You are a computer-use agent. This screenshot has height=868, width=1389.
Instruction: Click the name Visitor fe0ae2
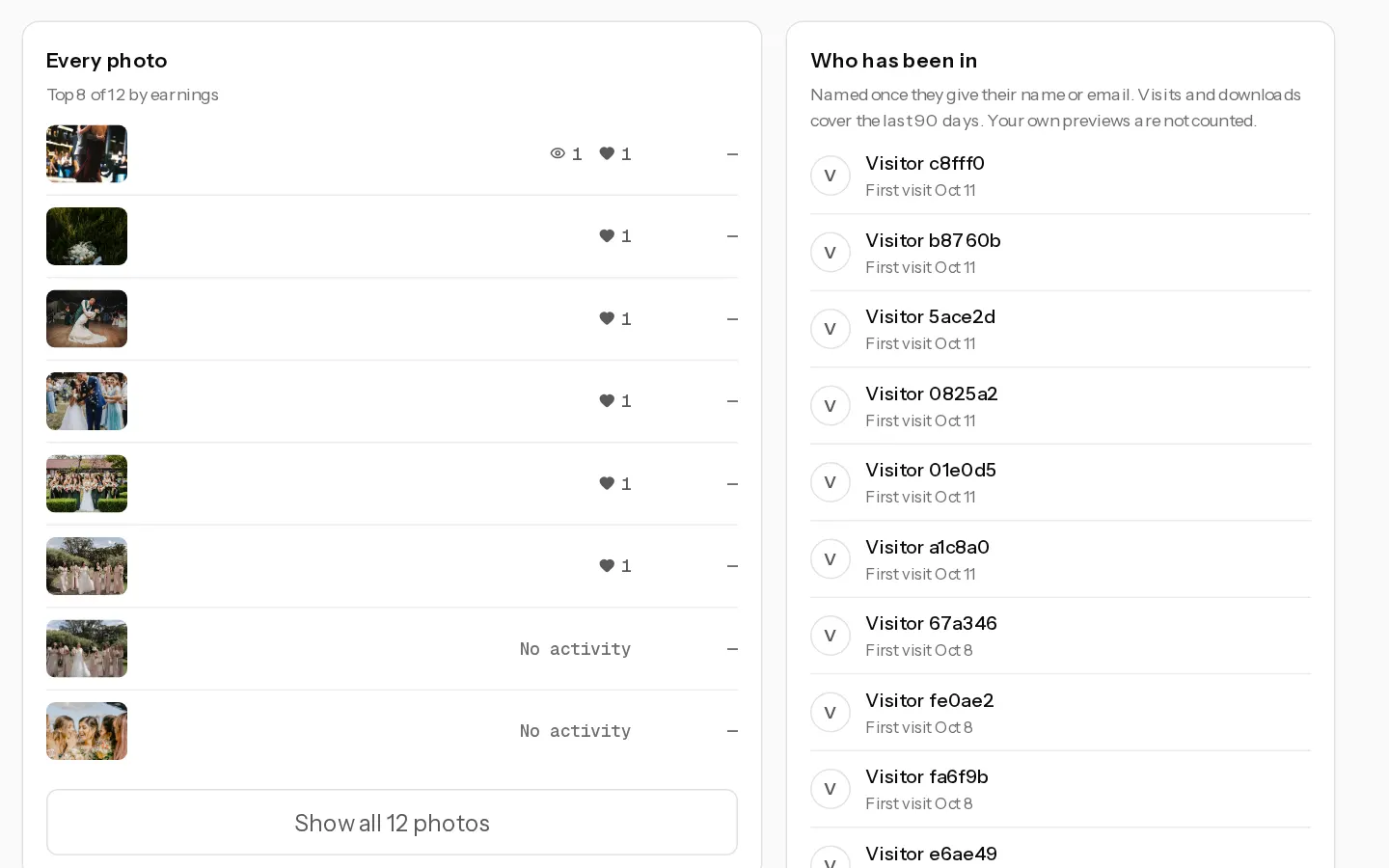(929, 700)
